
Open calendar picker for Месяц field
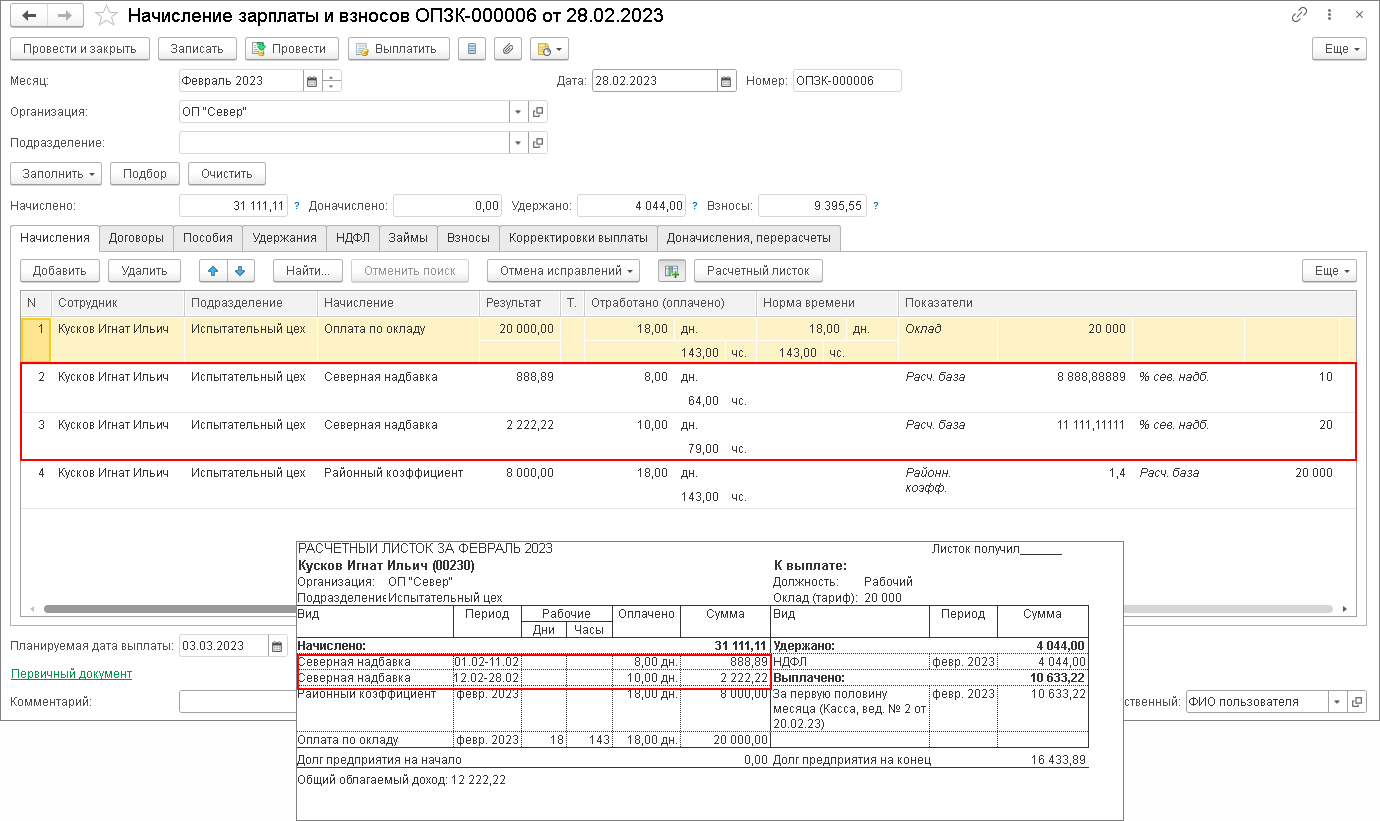click(311, 81)
